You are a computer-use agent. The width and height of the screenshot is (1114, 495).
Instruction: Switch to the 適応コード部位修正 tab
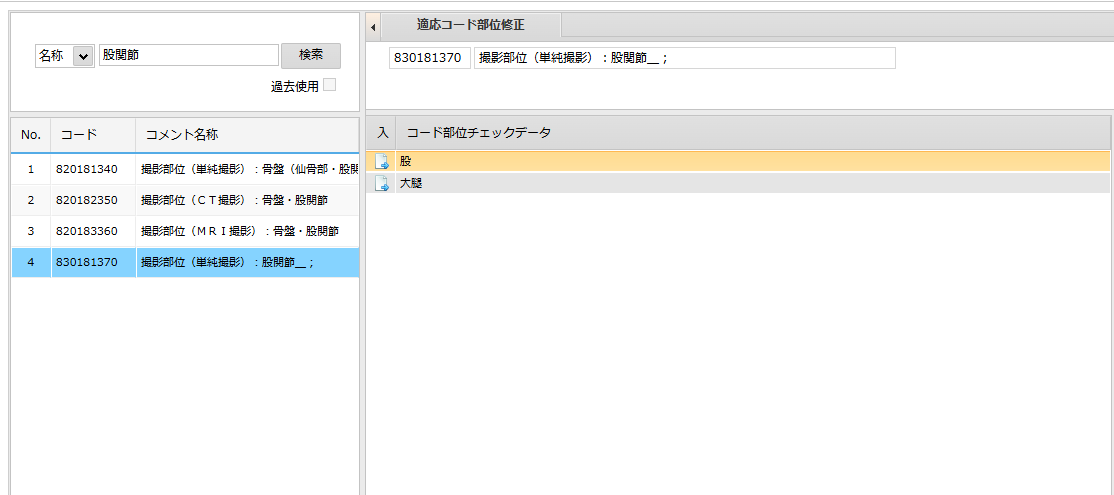[x=470, y=25]
